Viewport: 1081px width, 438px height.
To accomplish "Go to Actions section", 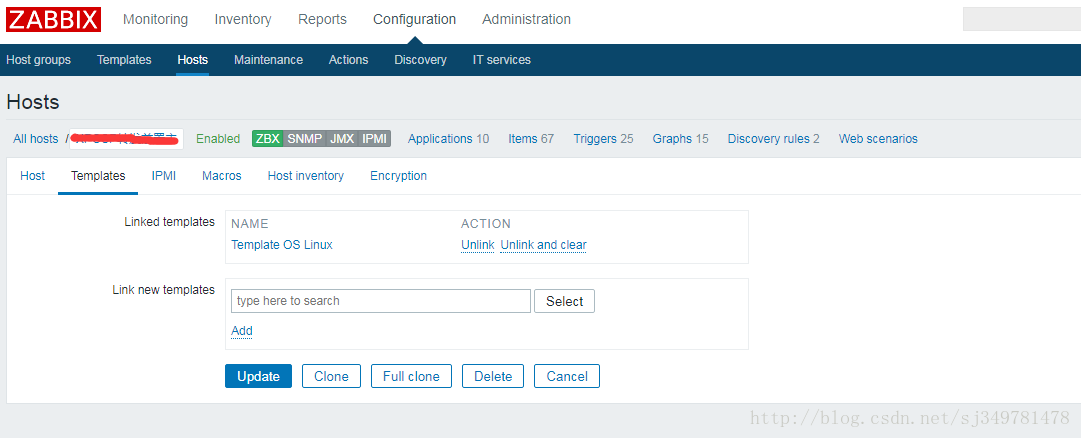I will coord(348,60).
